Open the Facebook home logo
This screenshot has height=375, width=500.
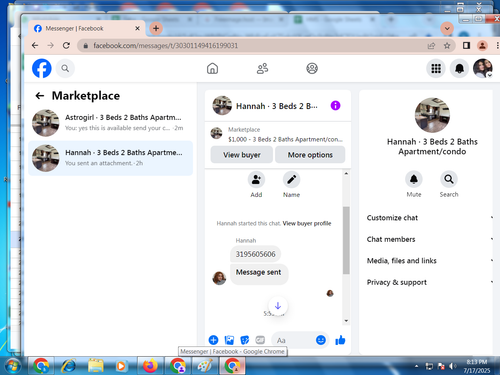point(42,68)
